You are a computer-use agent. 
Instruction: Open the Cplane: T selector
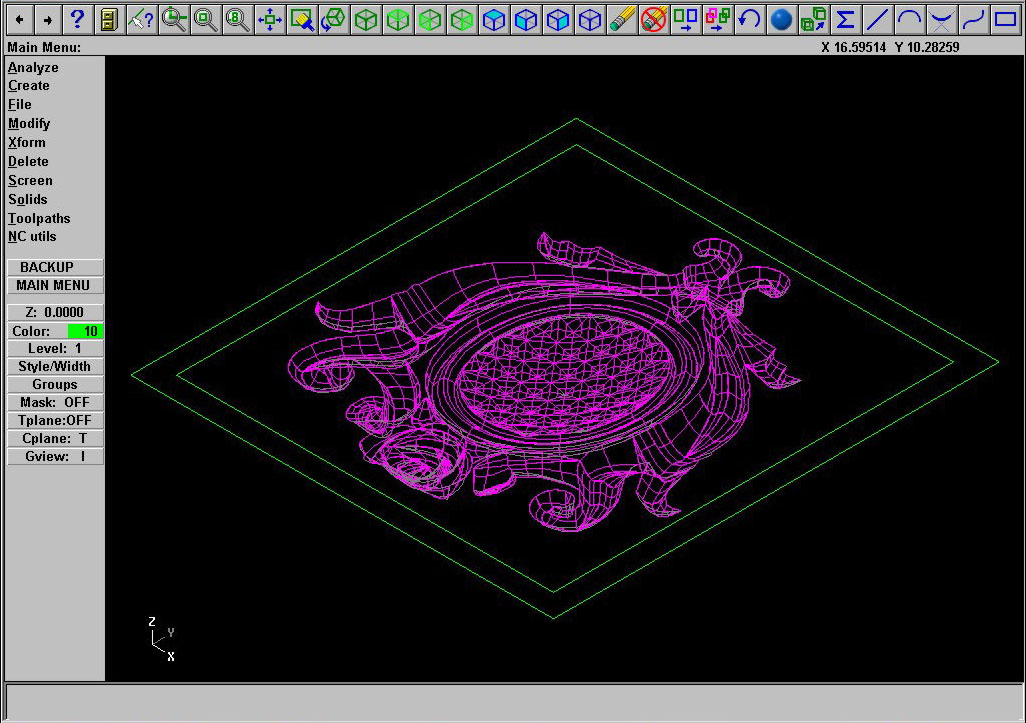[55, 439]
